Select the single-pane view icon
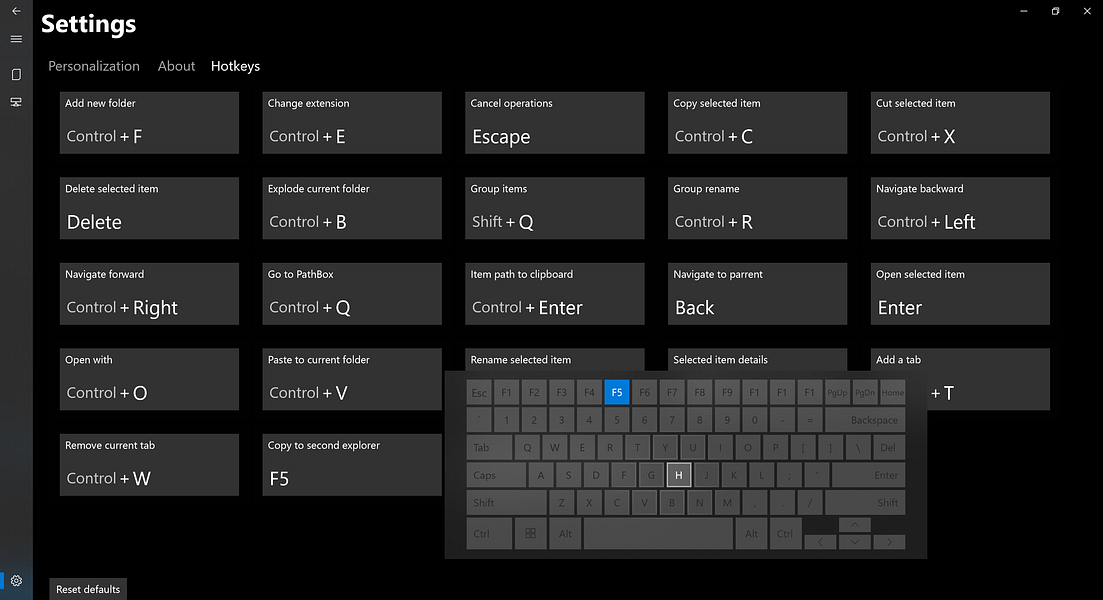The width and height of the screenshot is (1103, 600). [16, 74]
